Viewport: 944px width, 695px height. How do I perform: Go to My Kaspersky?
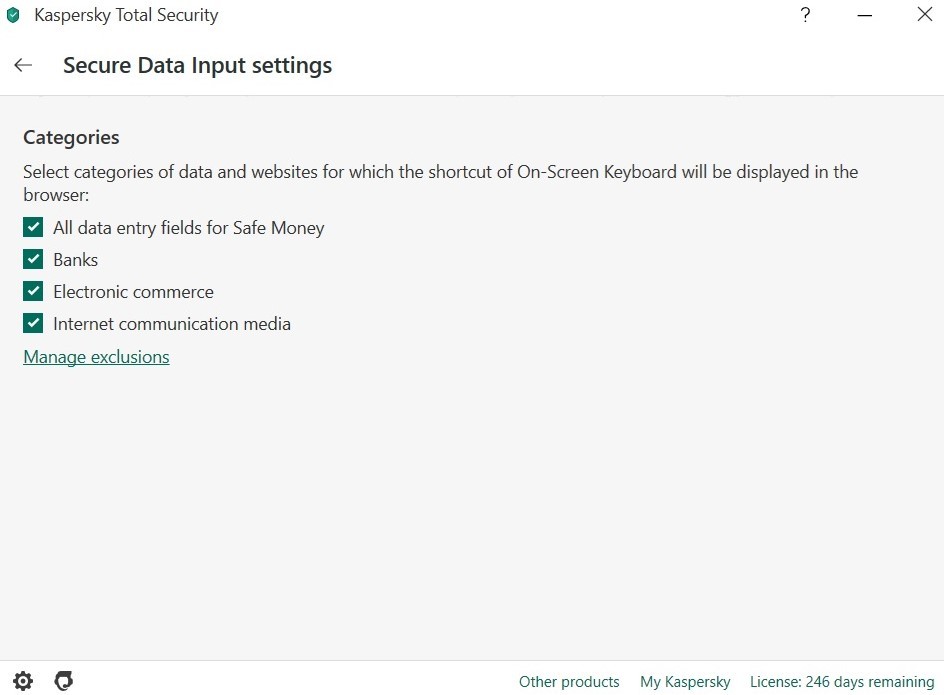685,681
